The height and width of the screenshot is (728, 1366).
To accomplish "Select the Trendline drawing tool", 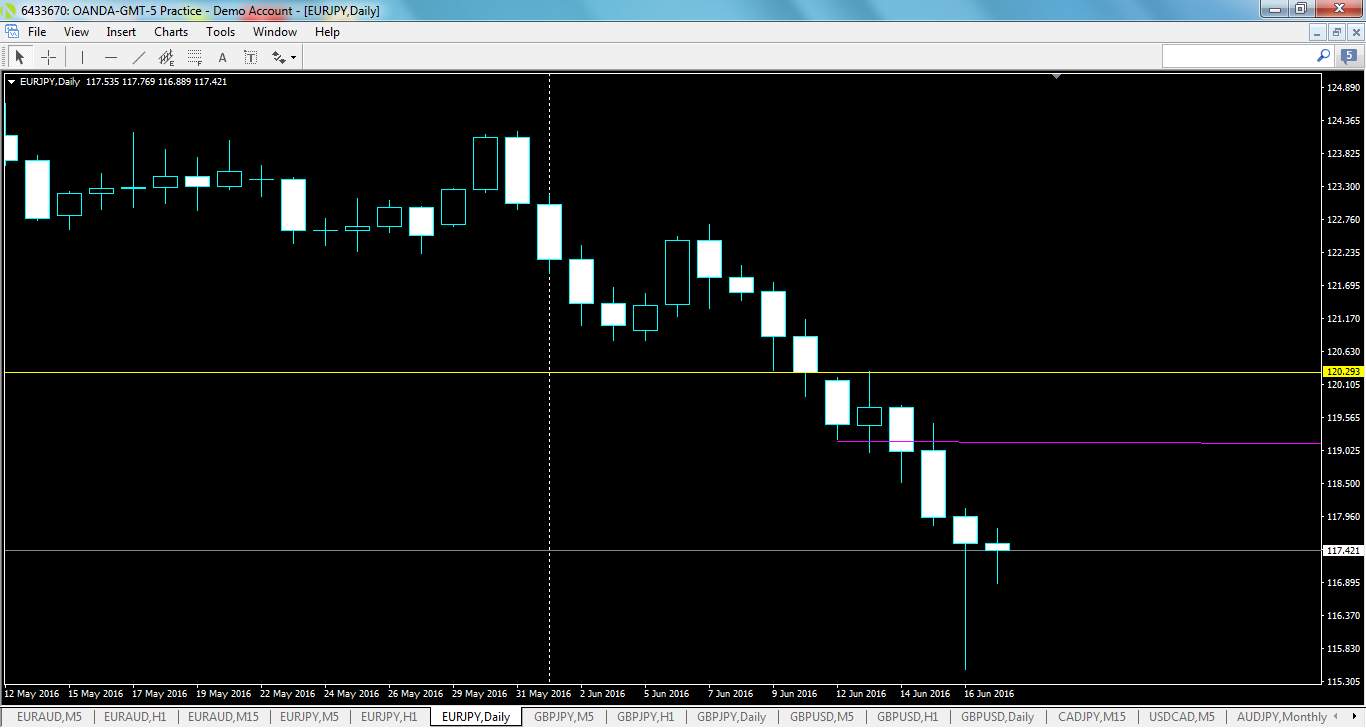I will [x=138, y=56].
